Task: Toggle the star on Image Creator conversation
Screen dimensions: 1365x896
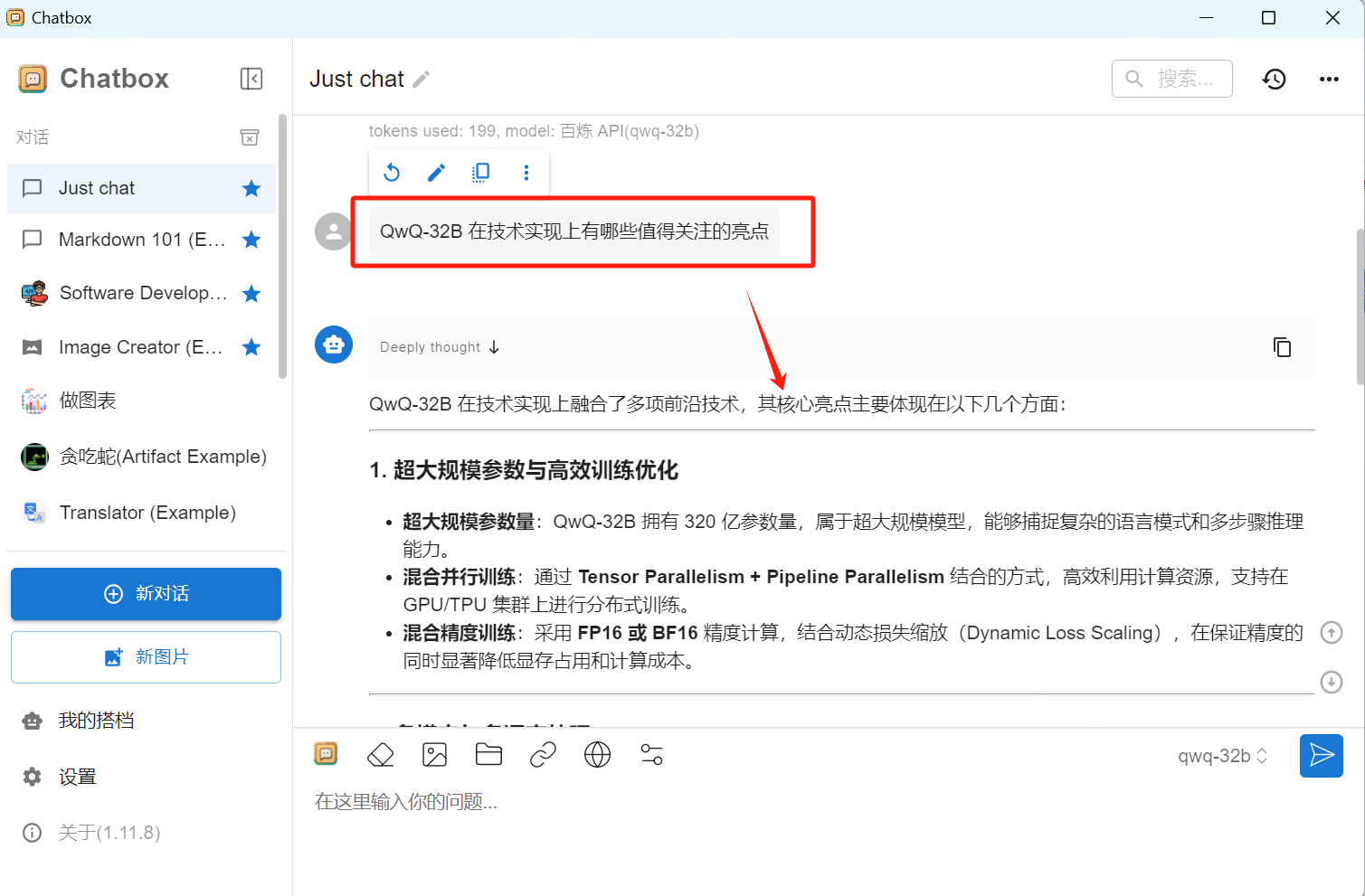Action: pyautogui.click(x=251, y=347)
